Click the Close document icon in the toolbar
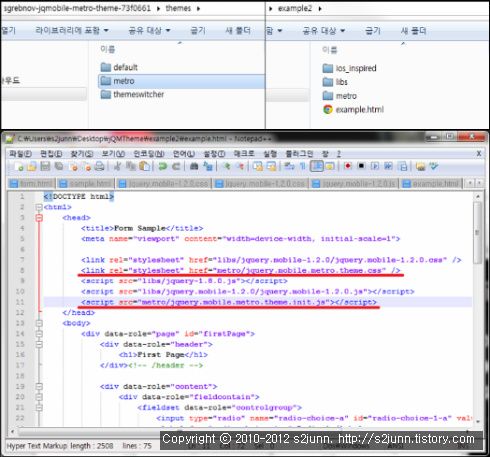Screen dimensions: 490x457 click(73, 166)
